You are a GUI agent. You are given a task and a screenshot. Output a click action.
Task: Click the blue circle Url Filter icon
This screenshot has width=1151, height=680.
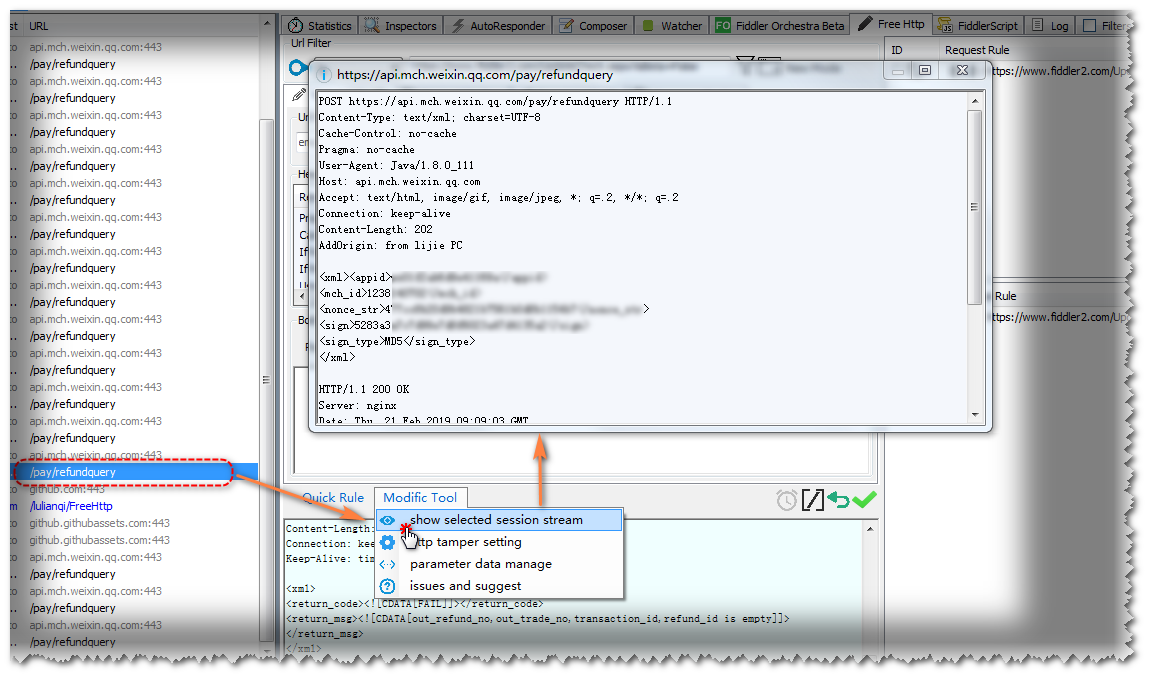pos(297,68)
